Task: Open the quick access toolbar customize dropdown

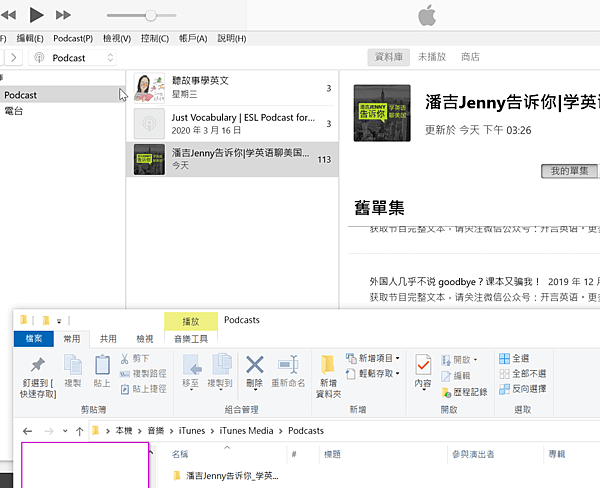Action: coord(59,321)
